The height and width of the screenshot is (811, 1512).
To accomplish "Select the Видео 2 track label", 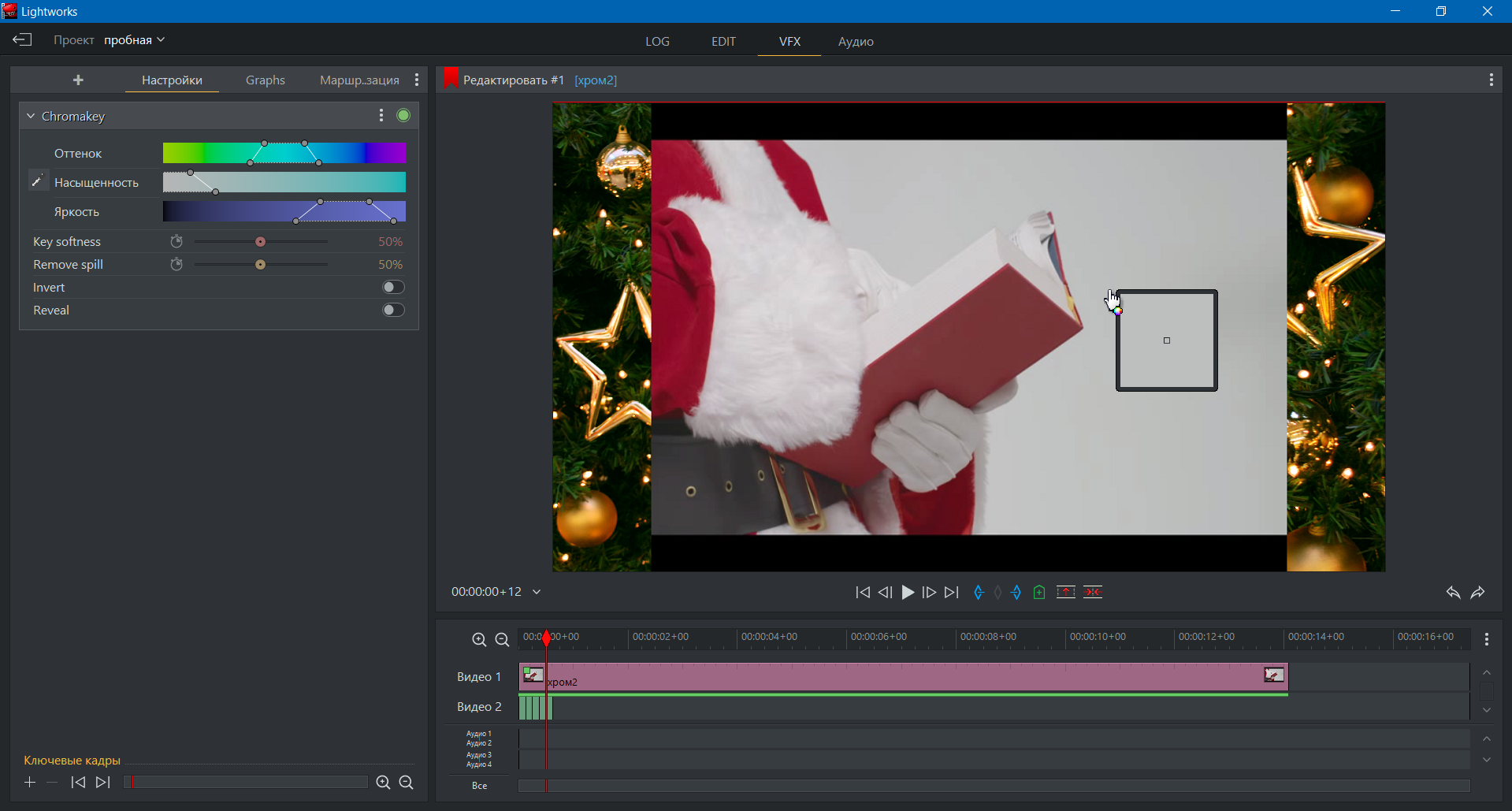I will 479,707.
